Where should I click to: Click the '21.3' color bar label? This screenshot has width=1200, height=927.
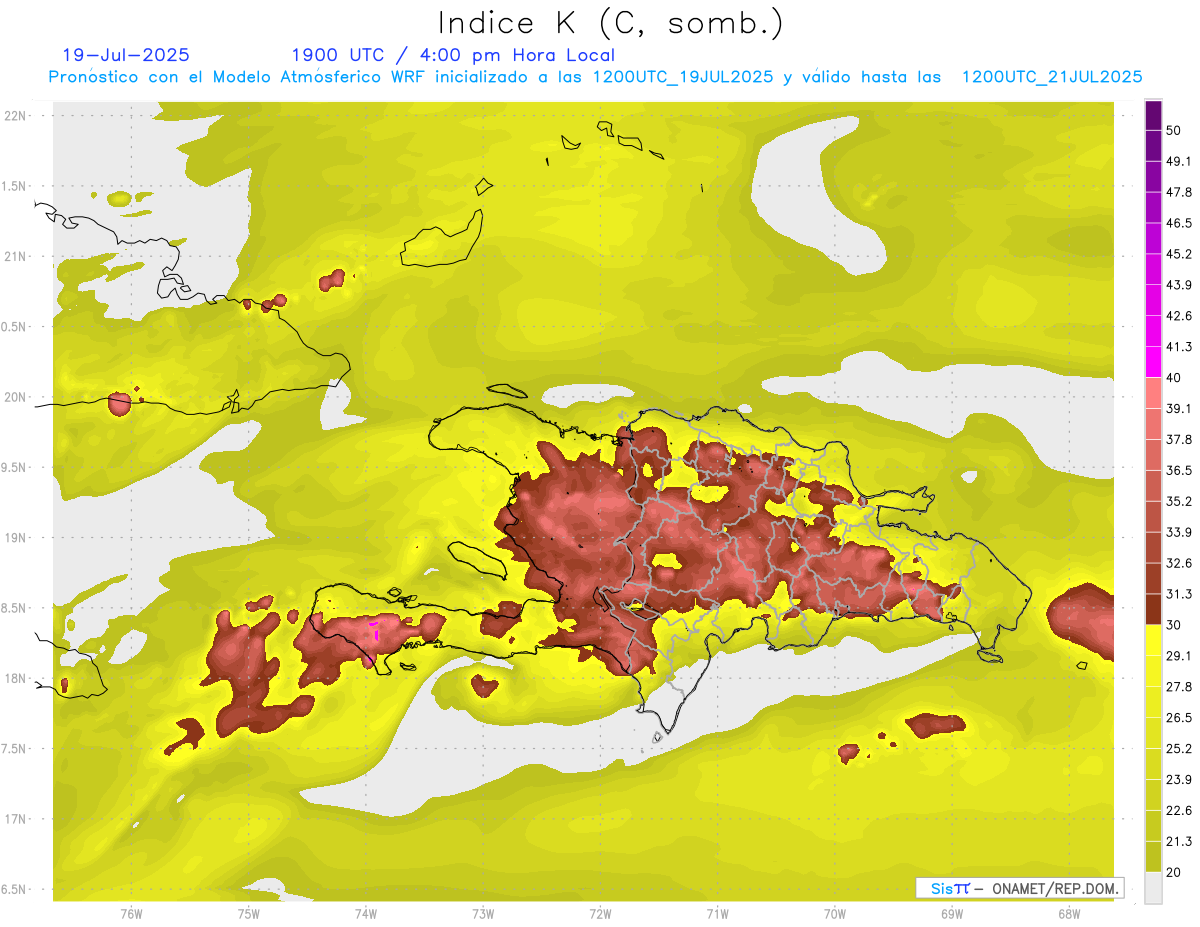[1179, 842]
